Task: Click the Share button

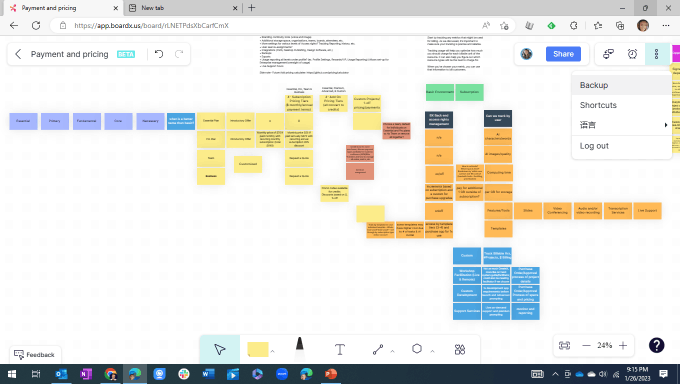Action: pyautogui.click(x=563, y=54)
